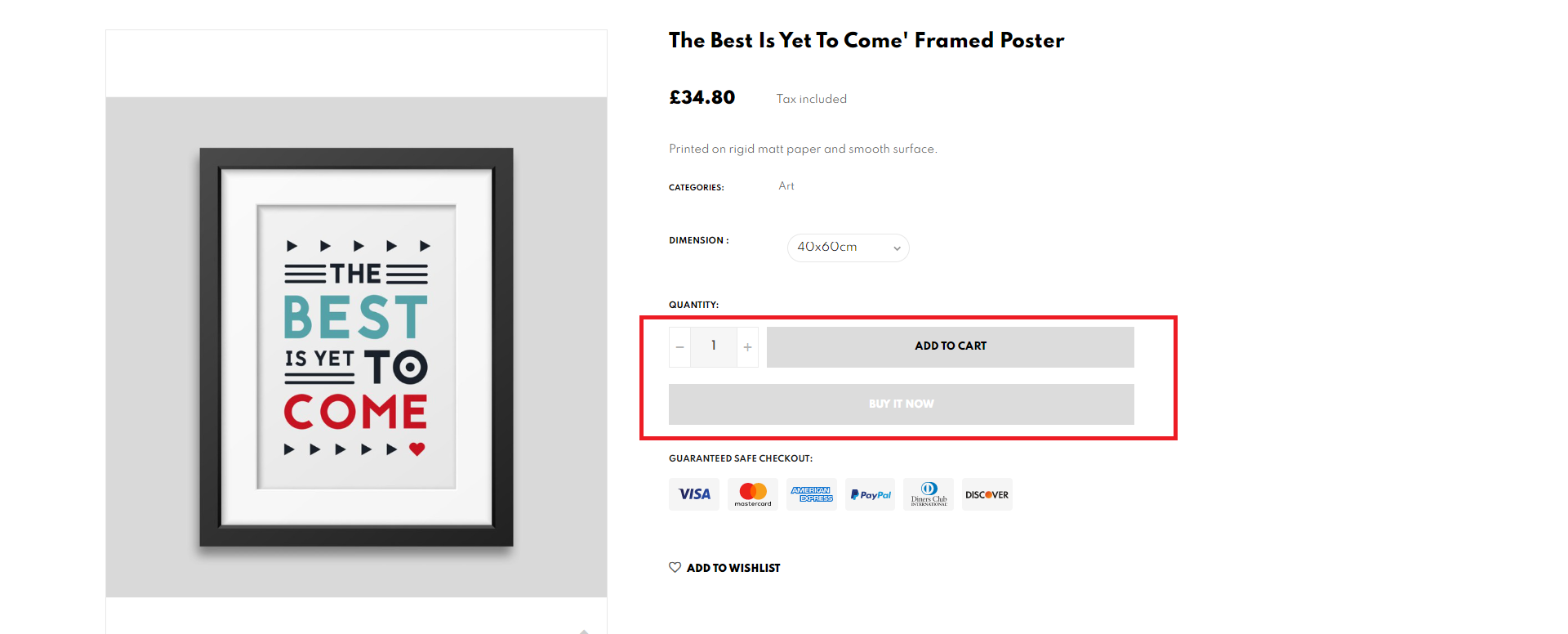Click the Tax included label
The width and height of the screenshot is (1568, 634).
pyautogui.click(x=812, y=99)
